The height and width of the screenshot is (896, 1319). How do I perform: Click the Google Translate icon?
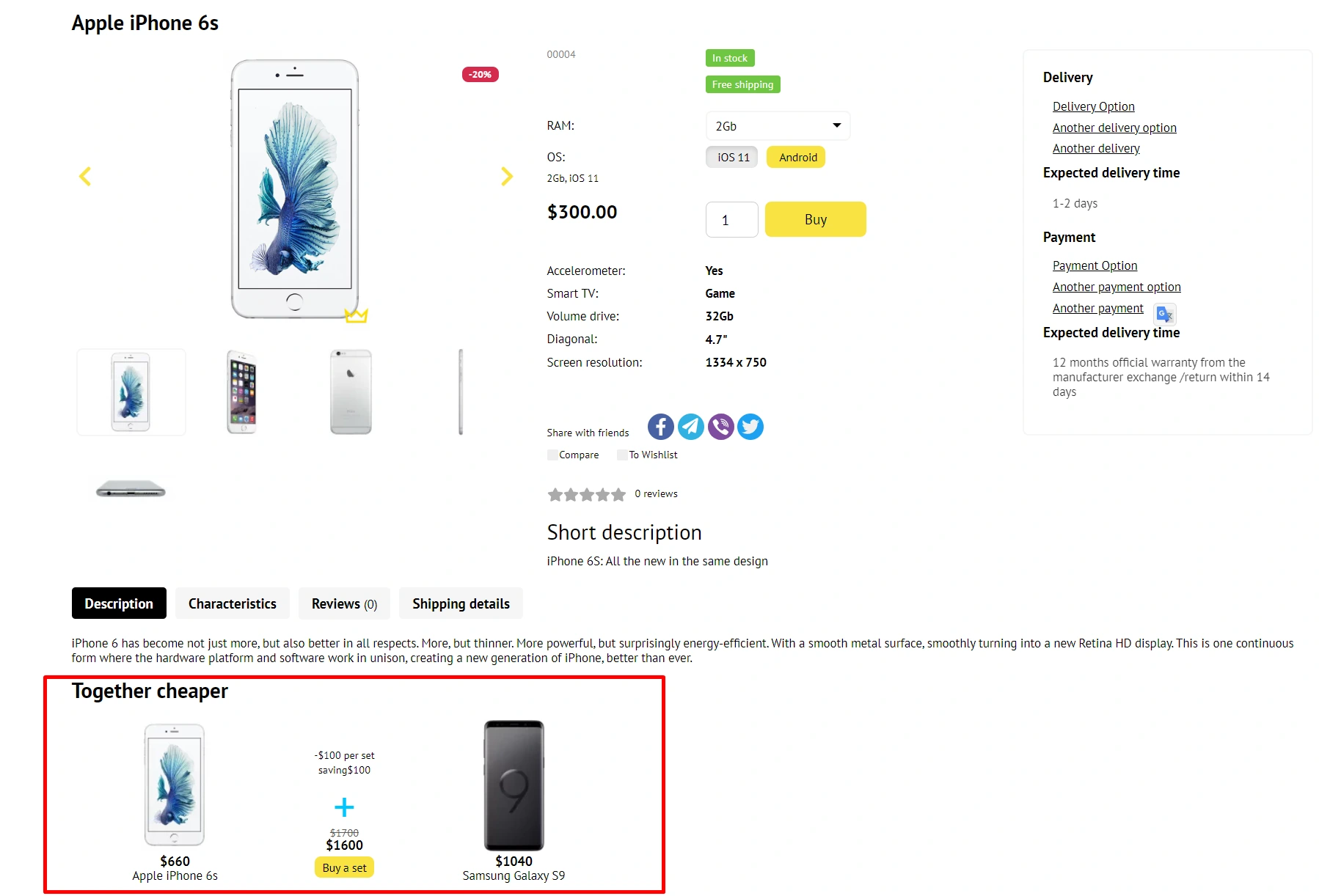point(1164,315)
